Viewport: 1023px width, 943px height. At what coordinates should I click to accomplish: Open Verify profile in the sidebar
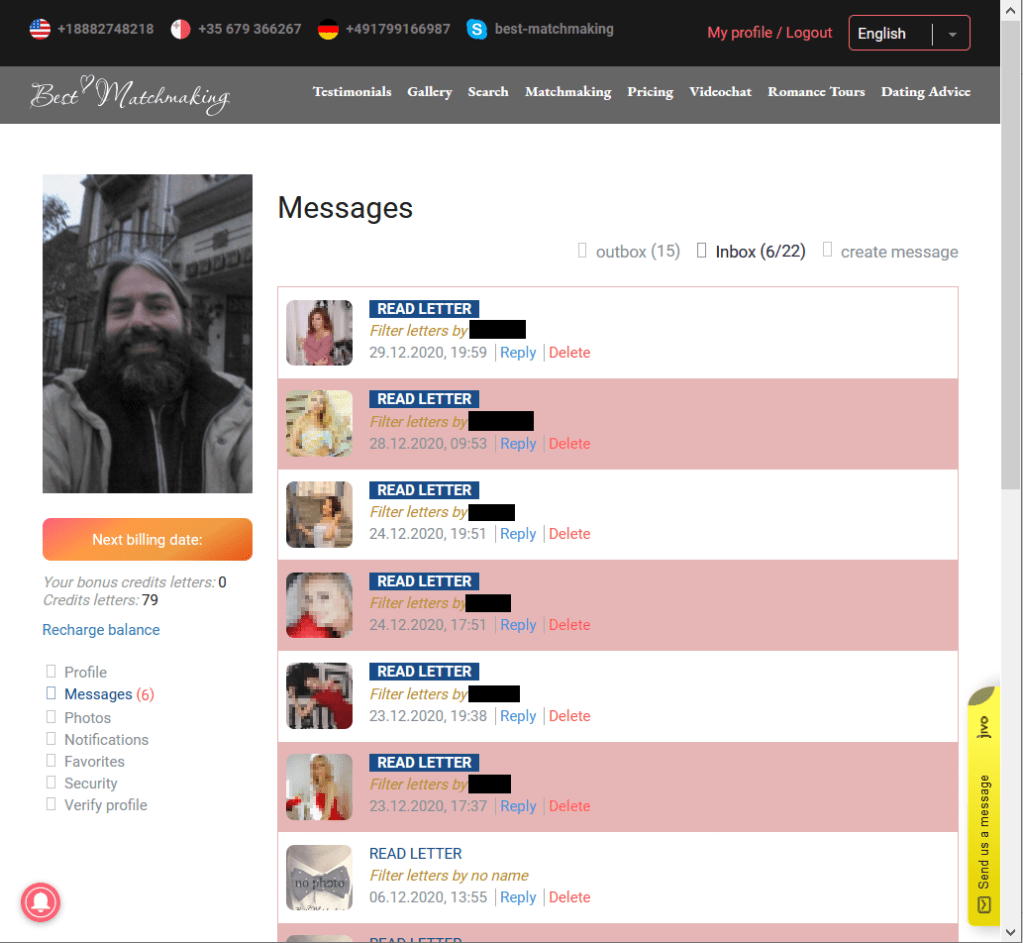point(105,805)
